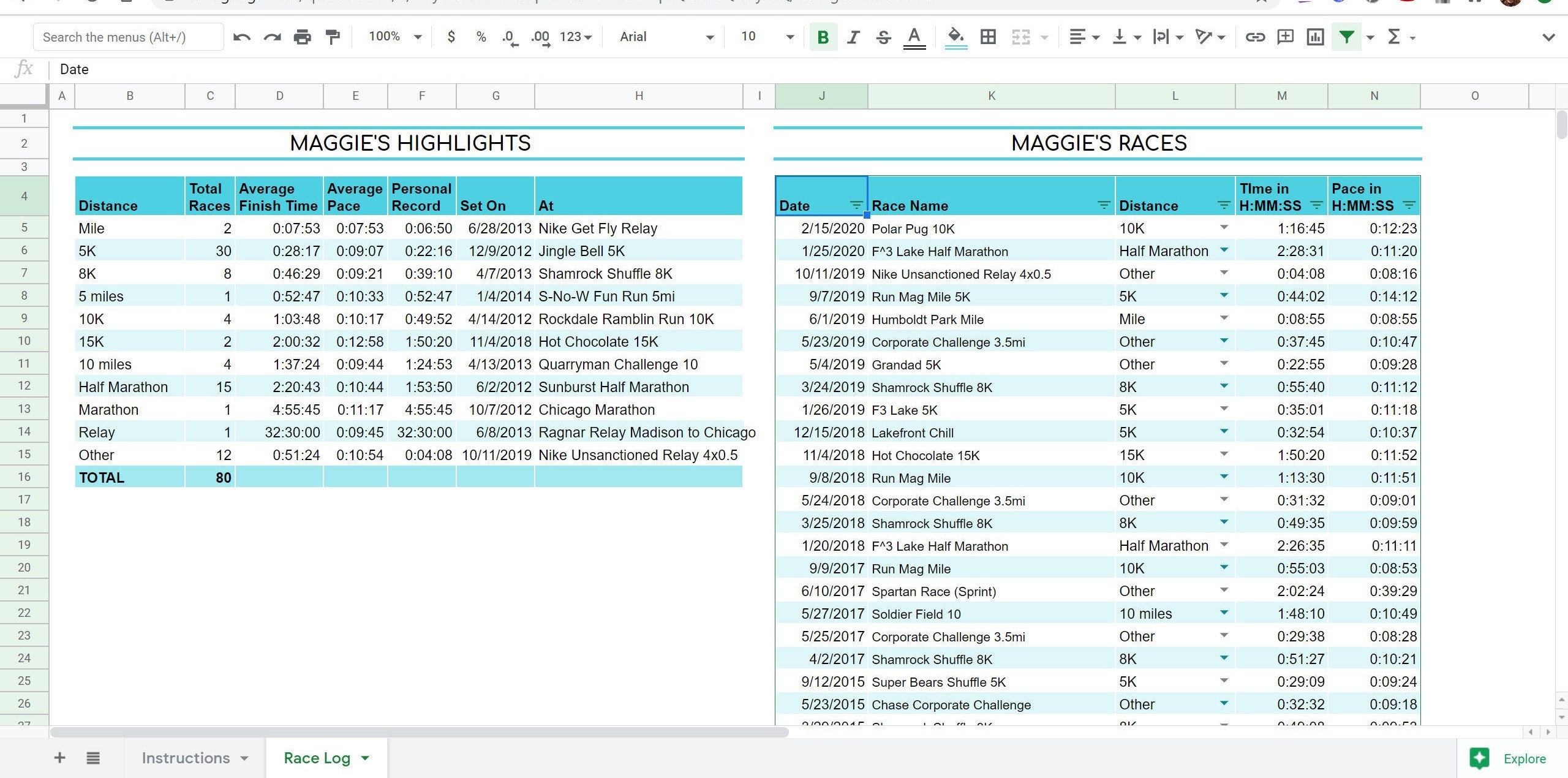Open the Race Log sheet menu

pyautogui.click(x=365, y=758)
